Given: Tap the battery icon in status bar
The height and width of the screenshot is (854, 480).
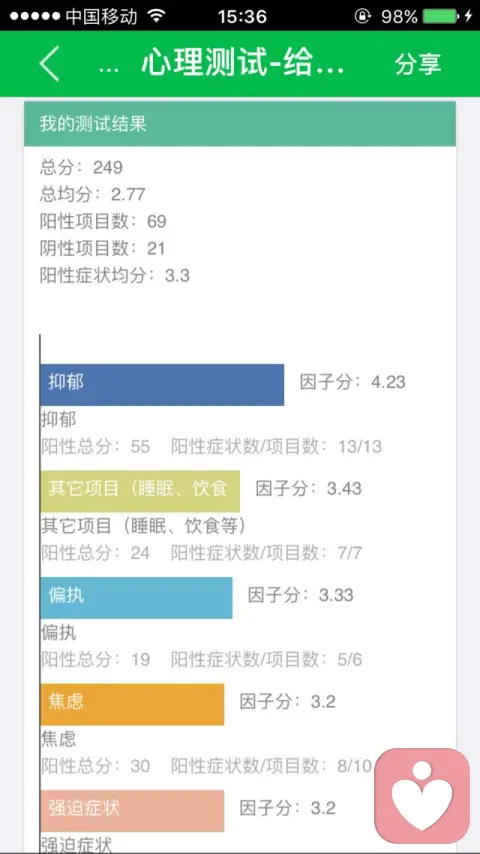Looking at the screenshot, I should coord(441,16).
